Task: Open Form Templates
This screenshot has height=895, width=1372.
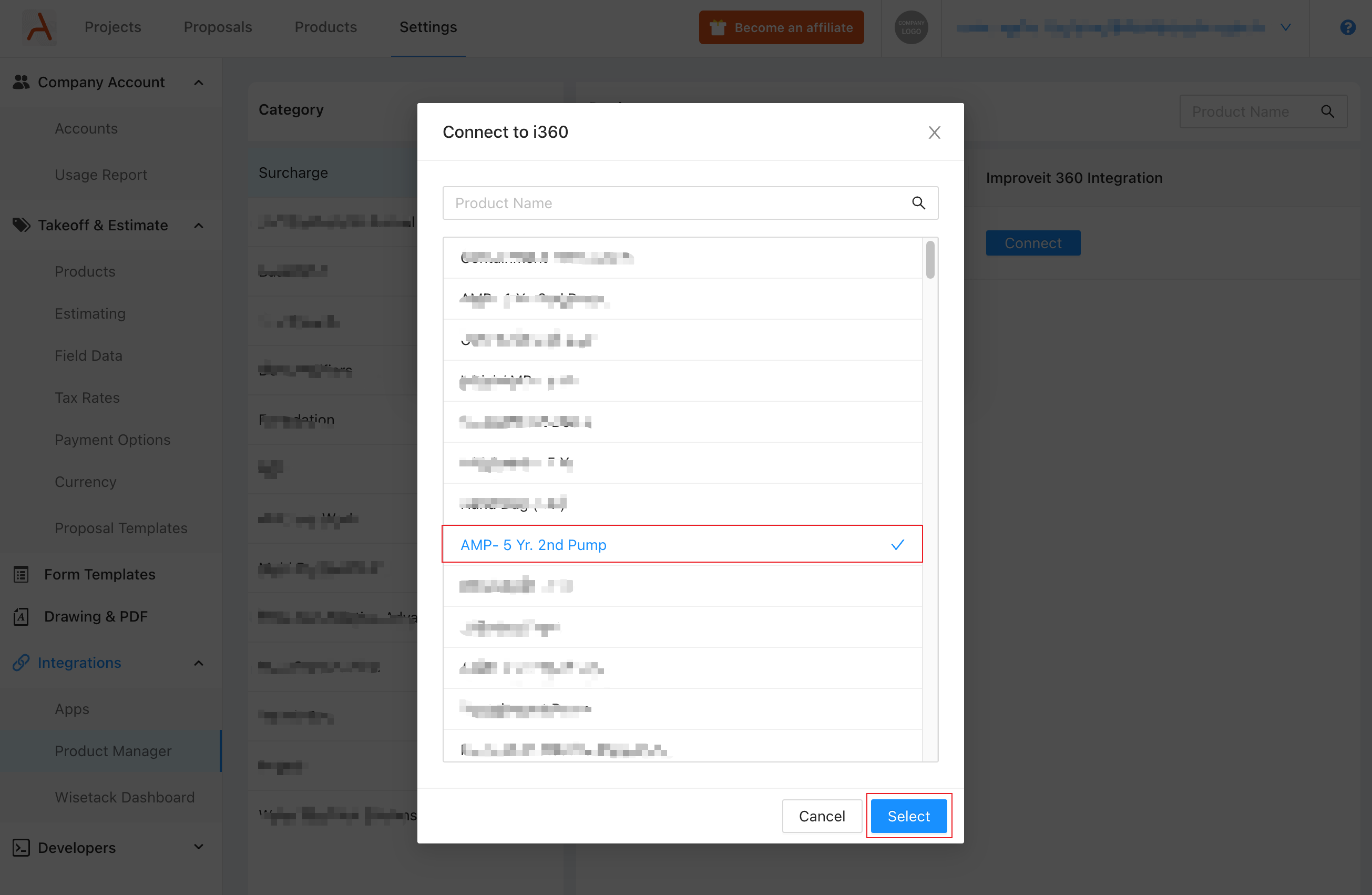Action: [x=100, y=574]
